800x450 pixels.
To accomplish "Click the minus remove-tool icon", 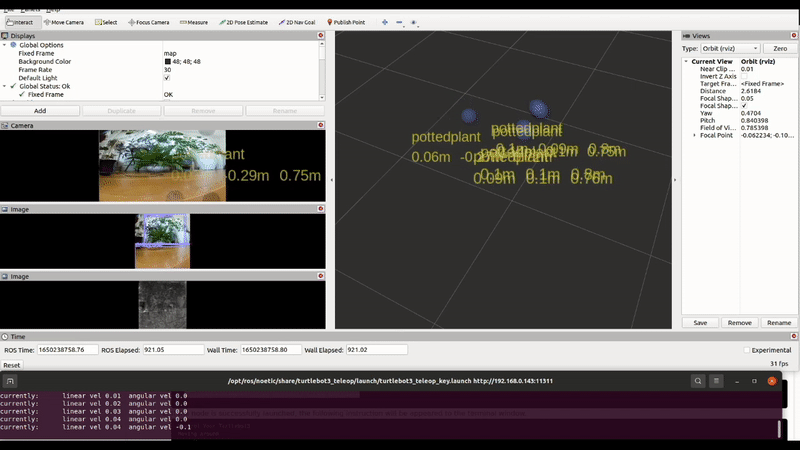I will [x=399, y=22].
